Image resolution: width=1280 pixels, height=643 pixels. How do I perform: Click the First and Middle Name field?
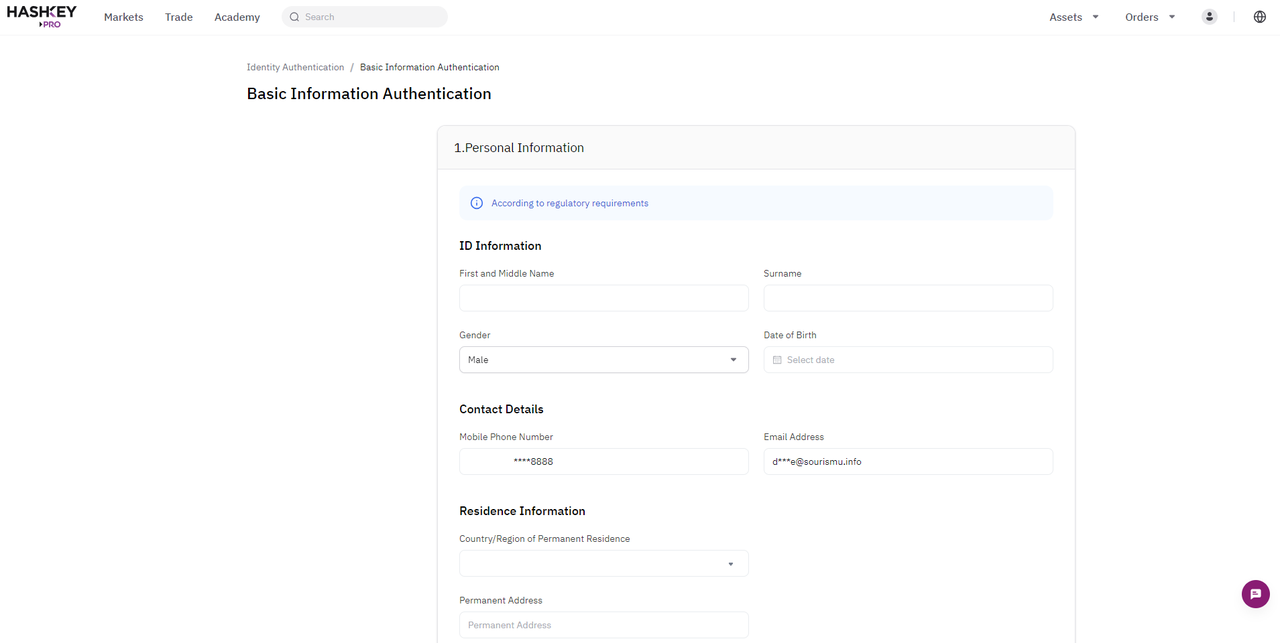[603, 297]
